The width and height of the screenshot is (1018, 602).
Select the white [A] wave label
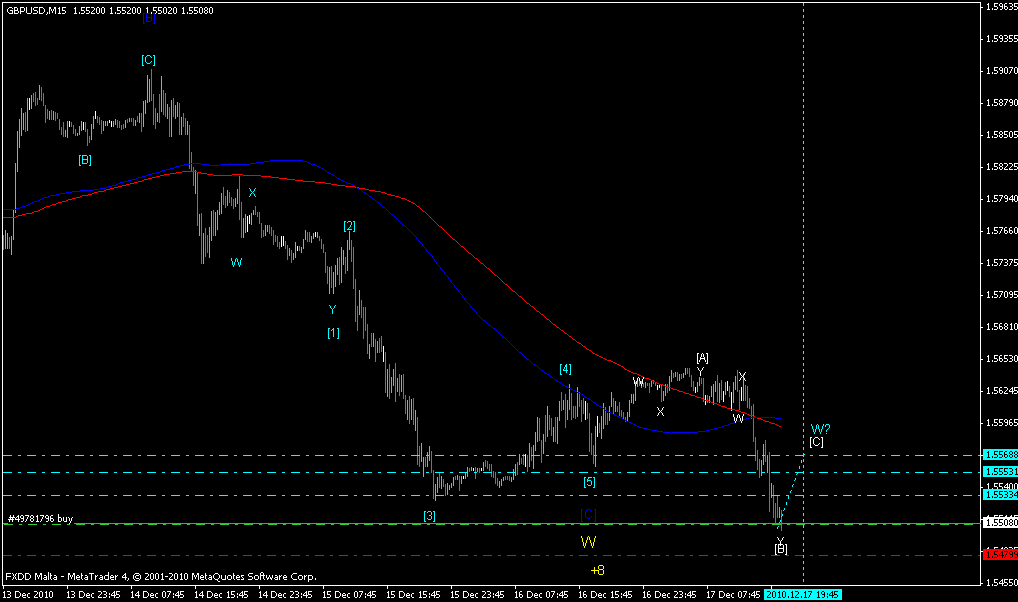702,357
